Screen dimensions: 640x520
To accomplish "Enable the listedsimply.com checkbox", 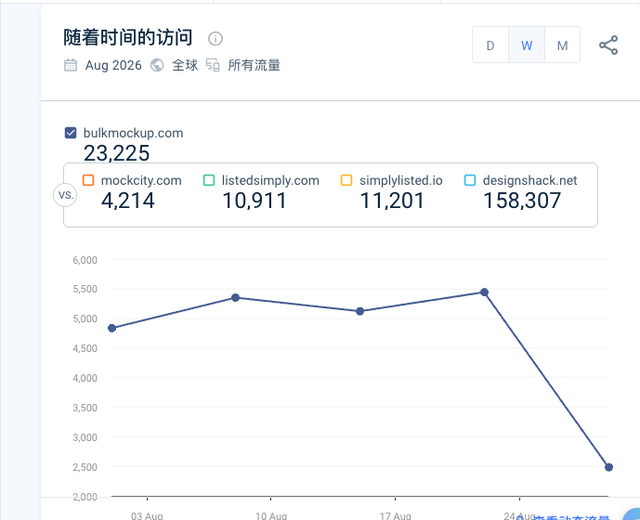I will pyautogui.click(x=209, y=180).
